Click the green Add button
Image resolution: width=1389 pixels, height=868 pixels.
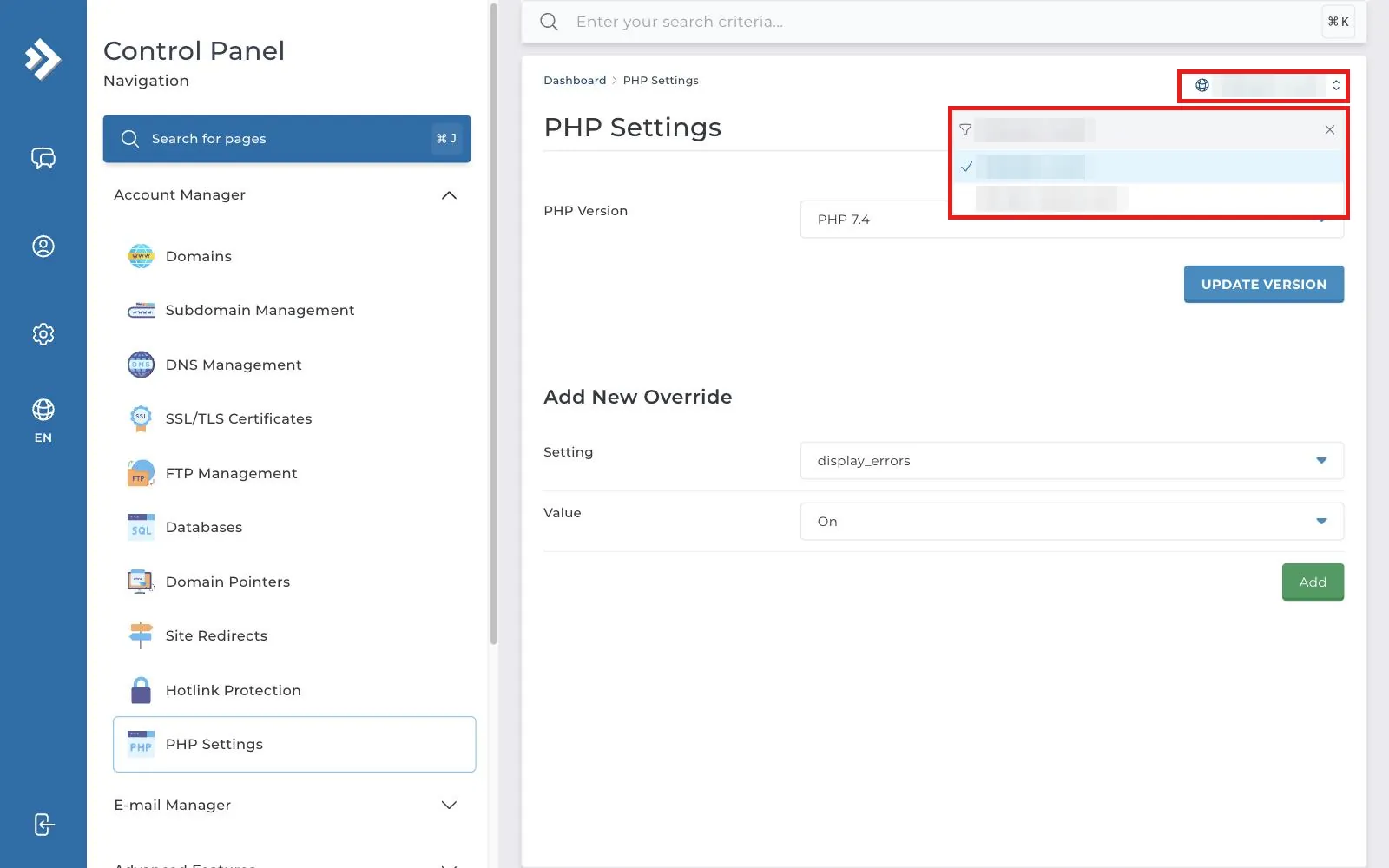[x=1313, y=582]
